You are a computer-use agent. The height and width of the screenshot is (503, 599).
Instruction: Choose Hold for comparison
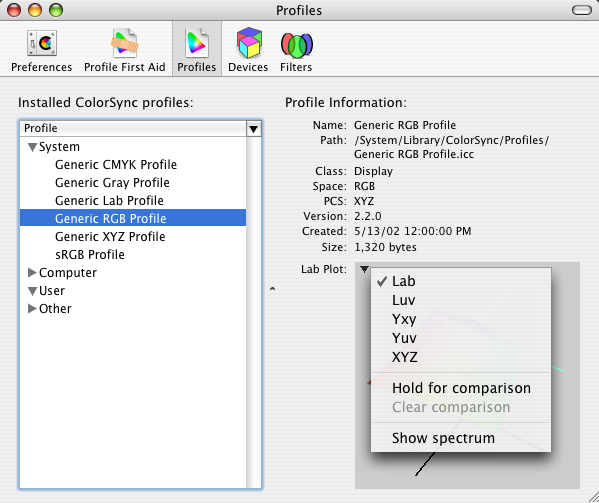(461, 388)
